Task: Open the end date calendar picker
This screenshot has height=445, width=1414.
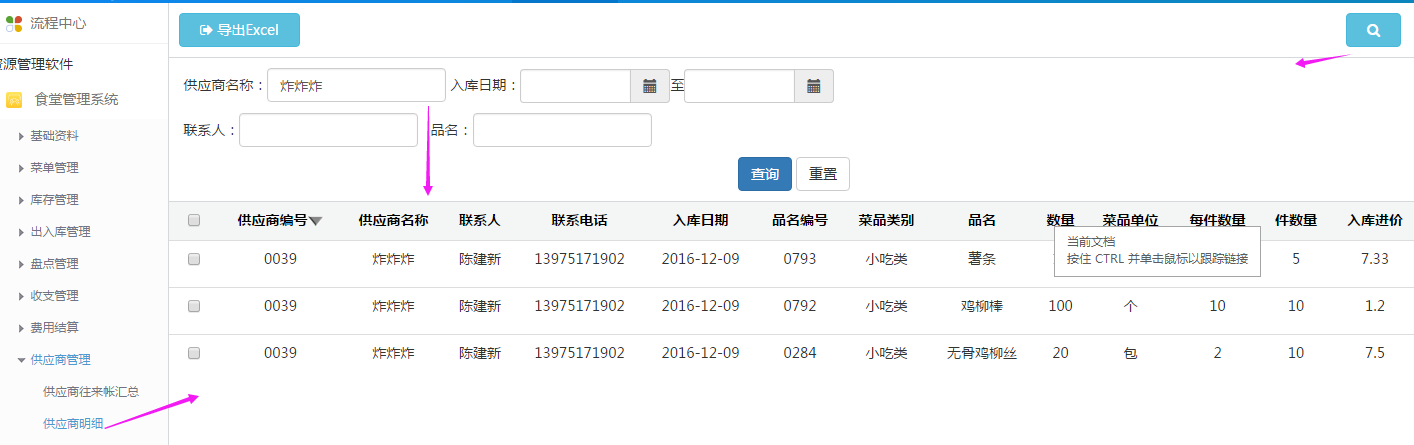Action: [x=813, y=86]
